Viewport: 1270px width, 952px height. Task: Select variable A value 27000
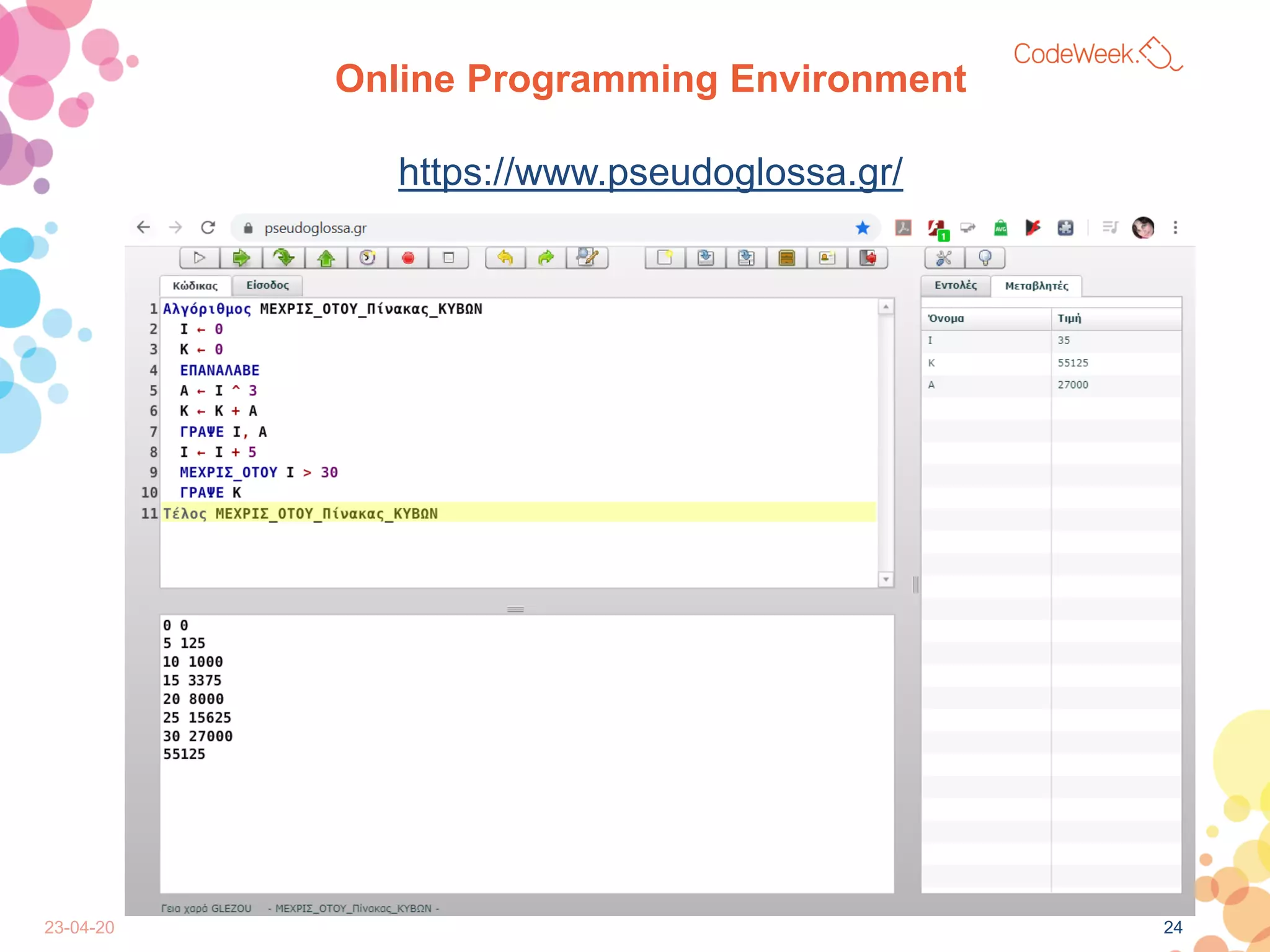(1052, 385)
